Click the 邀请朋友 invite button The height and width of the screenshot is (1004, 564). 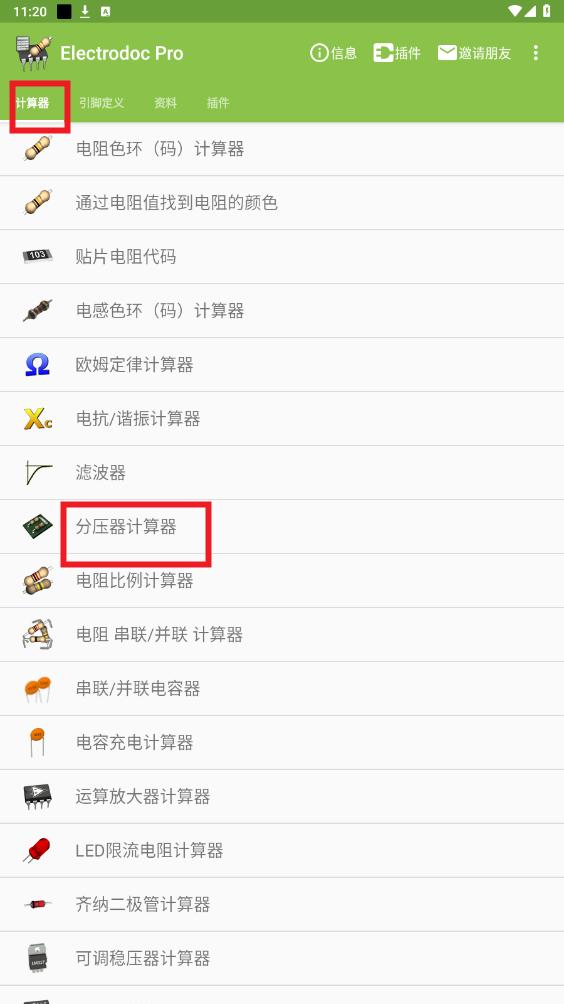pos(474,53)
